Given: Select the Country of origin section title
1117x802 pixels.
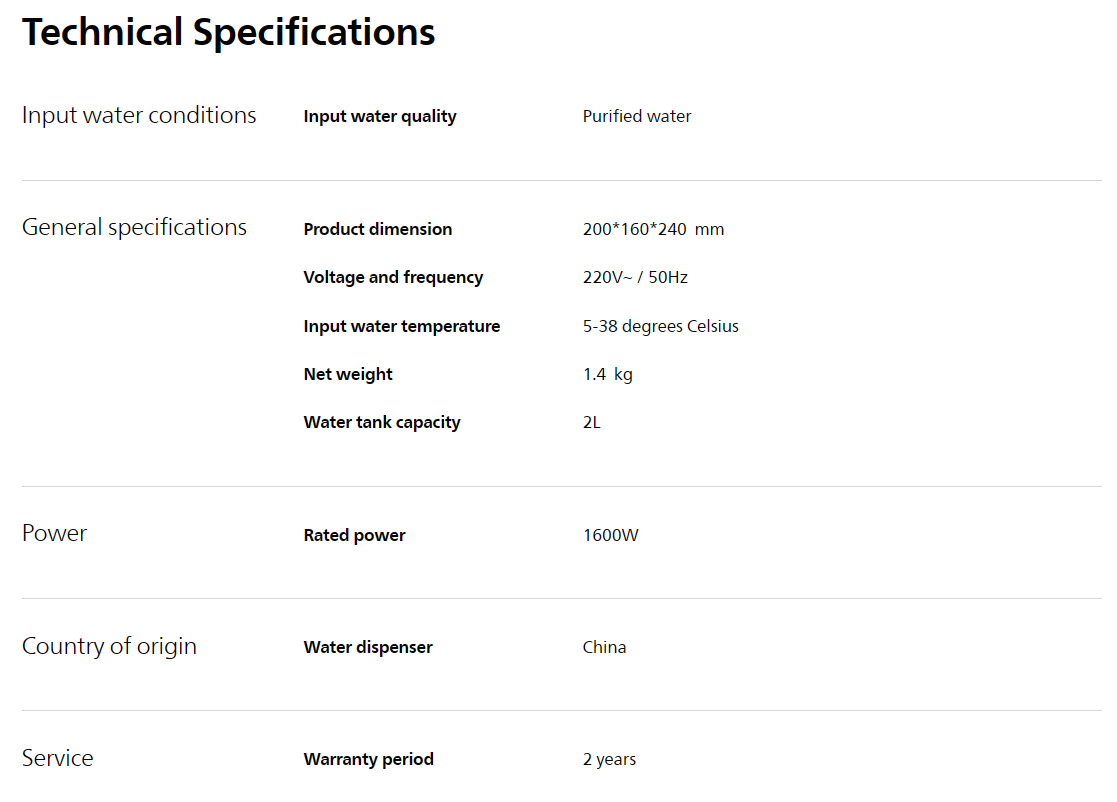Looking at the screenshot, I should point(109,646).
